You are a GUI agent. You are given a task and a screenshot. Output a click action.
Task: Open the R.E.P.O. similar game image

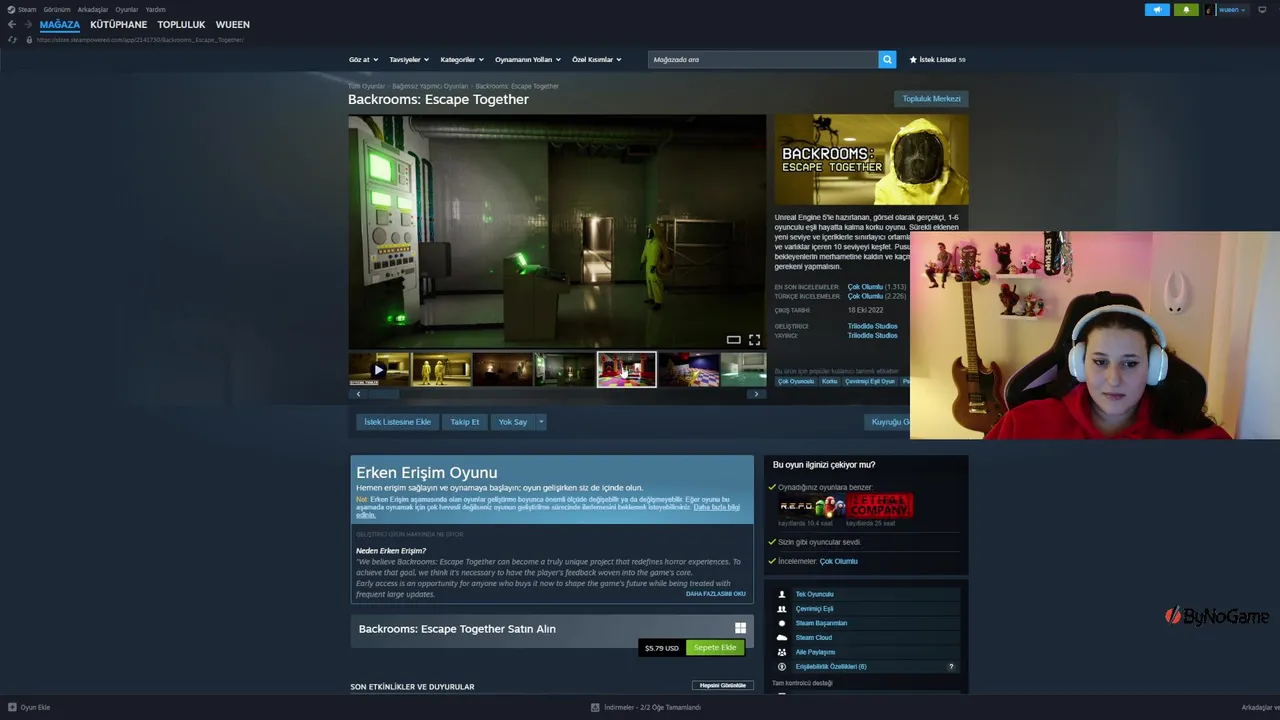pos(812,506)
